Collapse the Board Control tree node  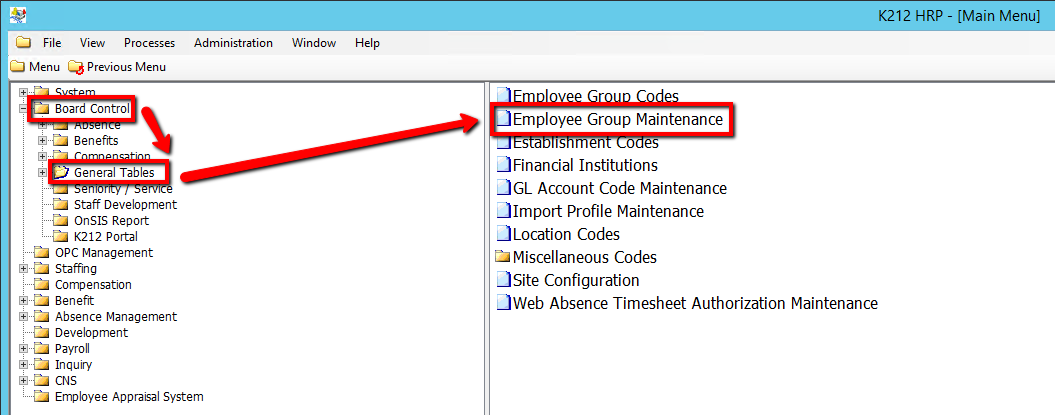click(23, 108)
